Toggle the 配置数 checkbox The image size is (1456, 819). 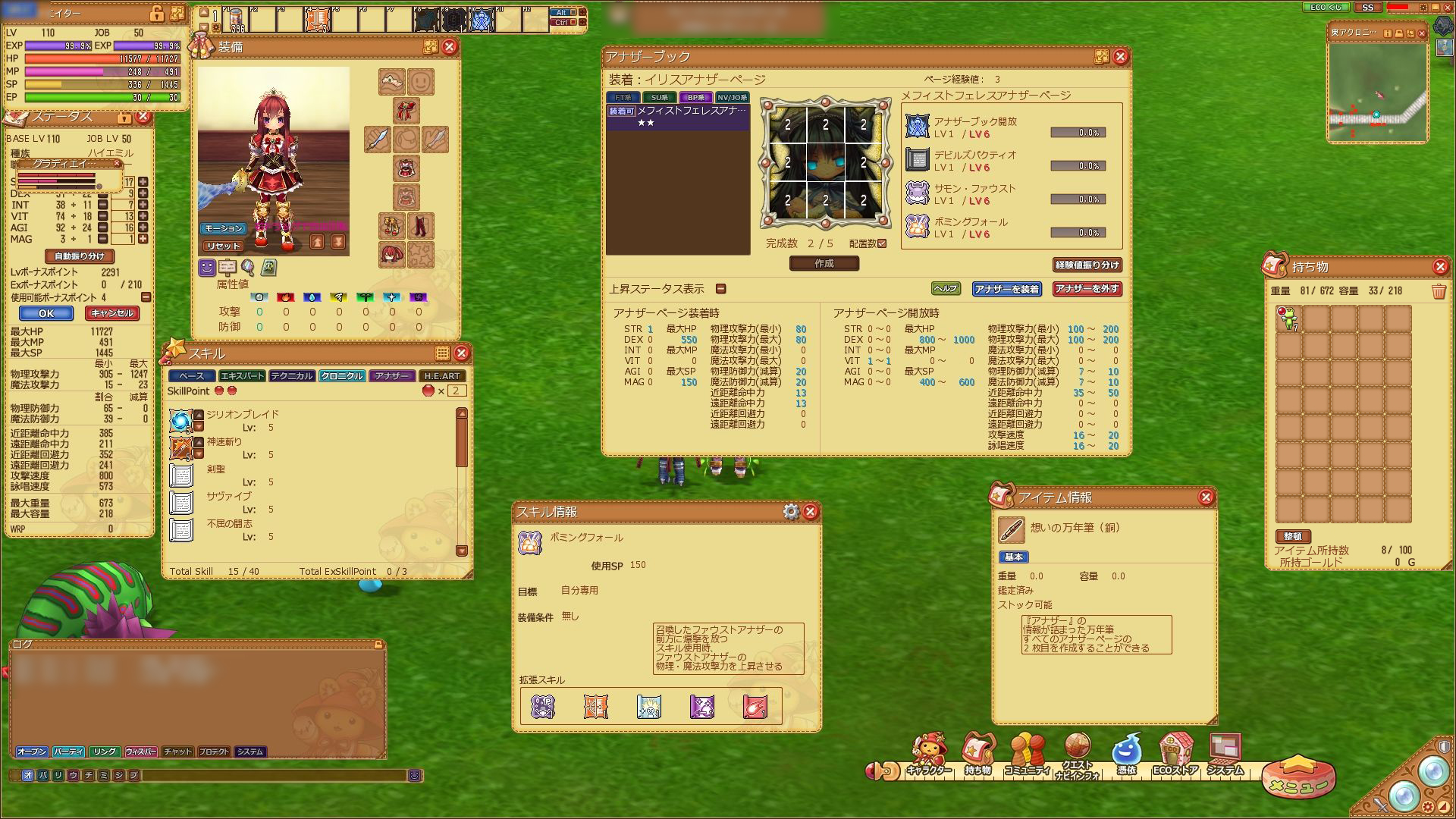click(881, 244)
